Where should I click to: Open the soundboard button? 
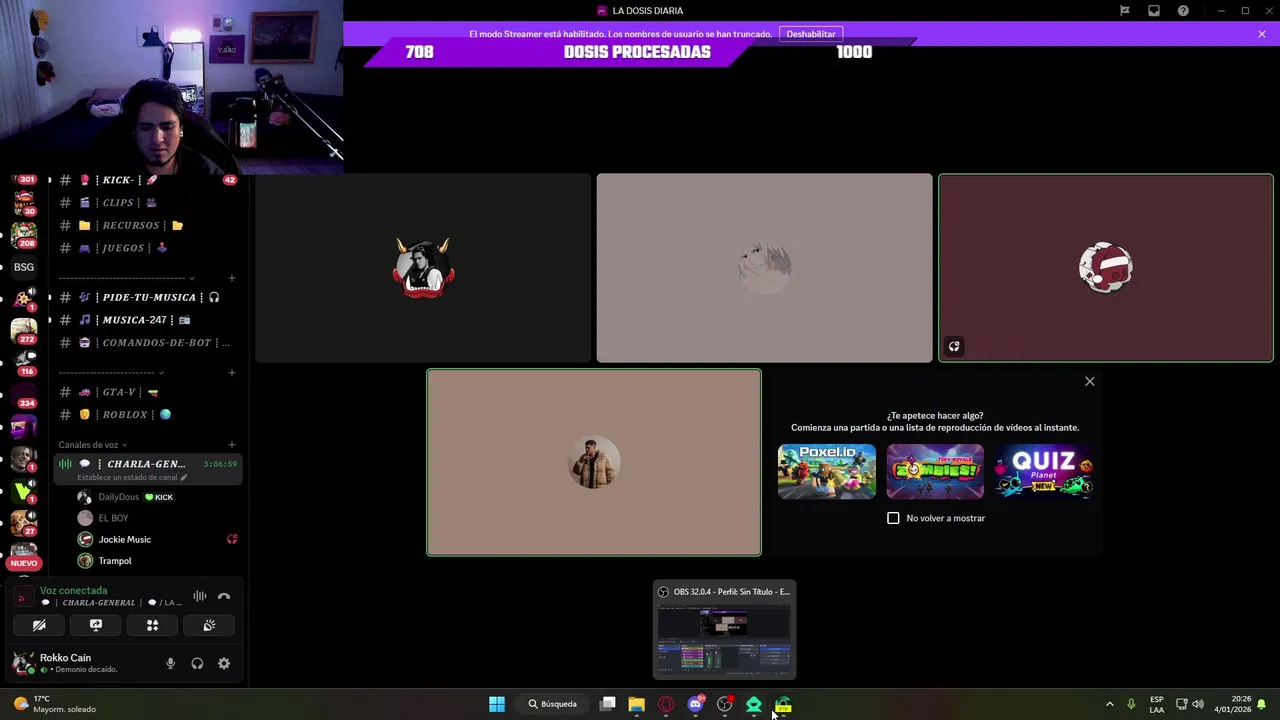[x=209, y=625]
